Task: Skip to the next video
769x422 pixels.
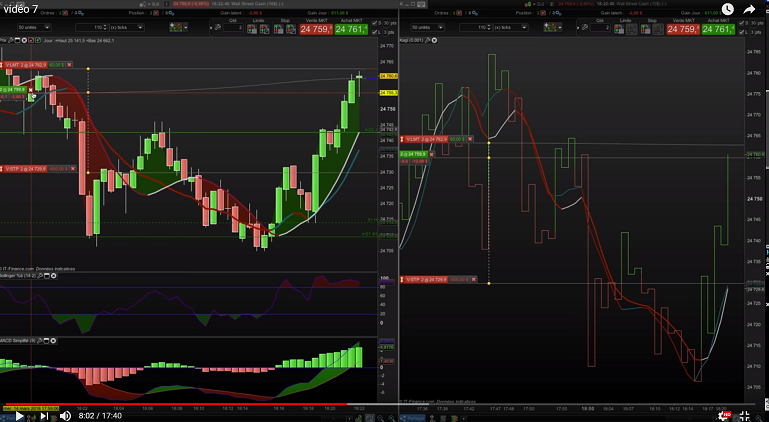Action: [44, 416]
